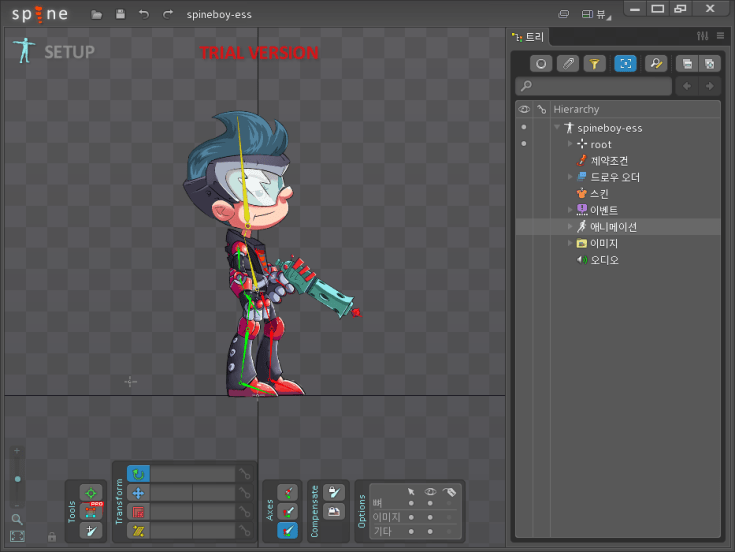
Task: Toggle 뼈 (bones) visibility option dot
Action: point(430,503)
